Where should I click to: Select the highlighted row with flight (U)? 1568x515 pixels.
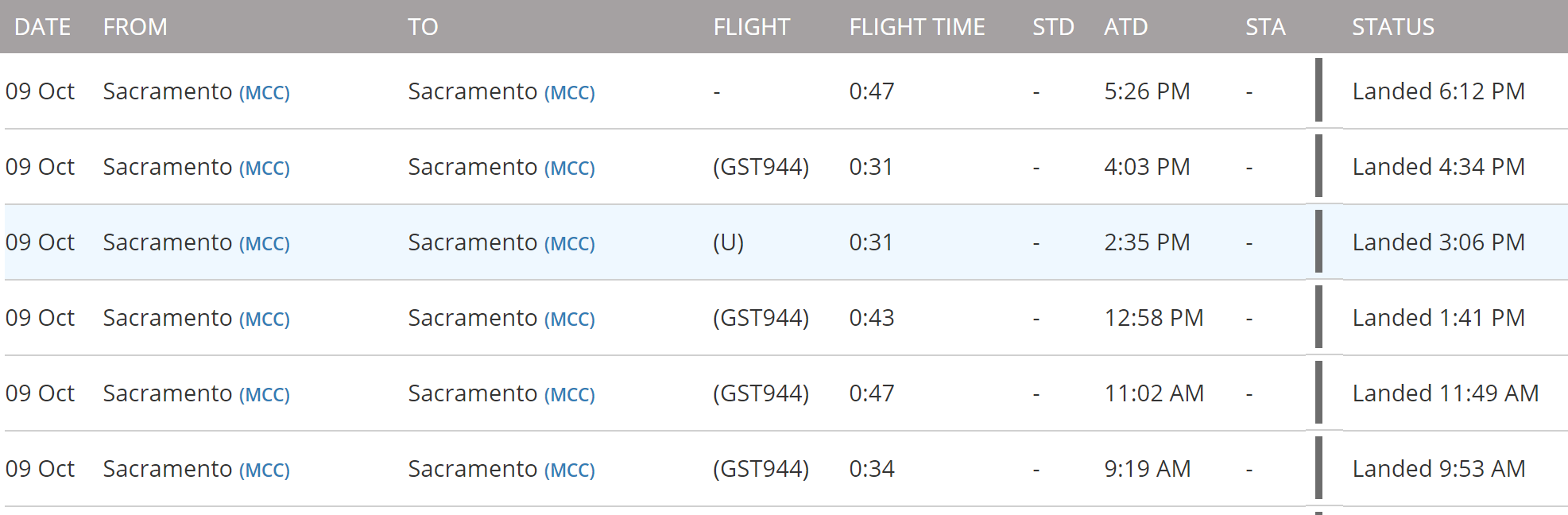pos(728,242)
